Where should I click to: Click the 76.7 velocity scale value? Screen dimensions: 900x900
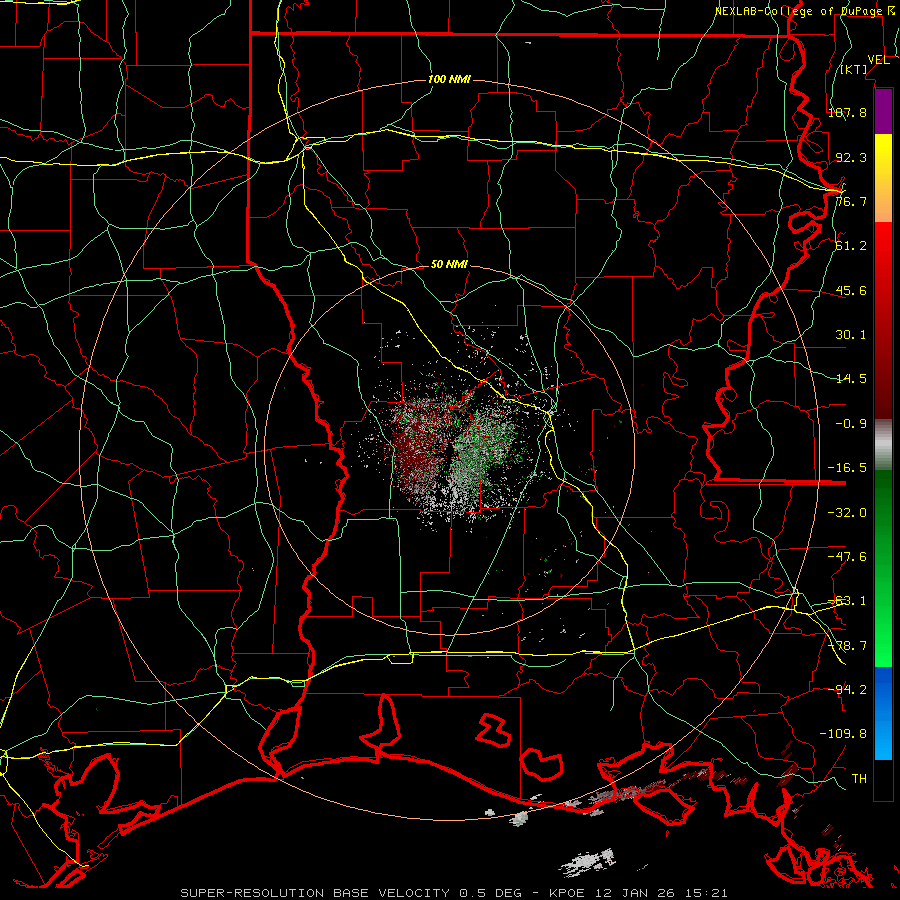pyautogui.click(x=851, y=201)
